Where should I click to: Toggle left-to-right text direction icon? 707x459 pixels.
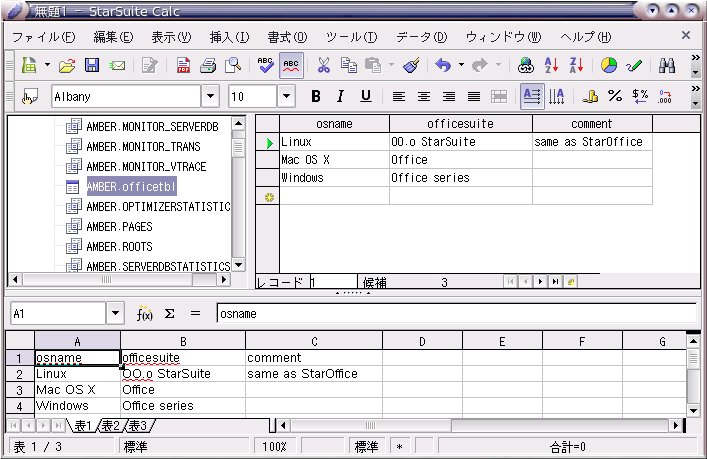532,96
